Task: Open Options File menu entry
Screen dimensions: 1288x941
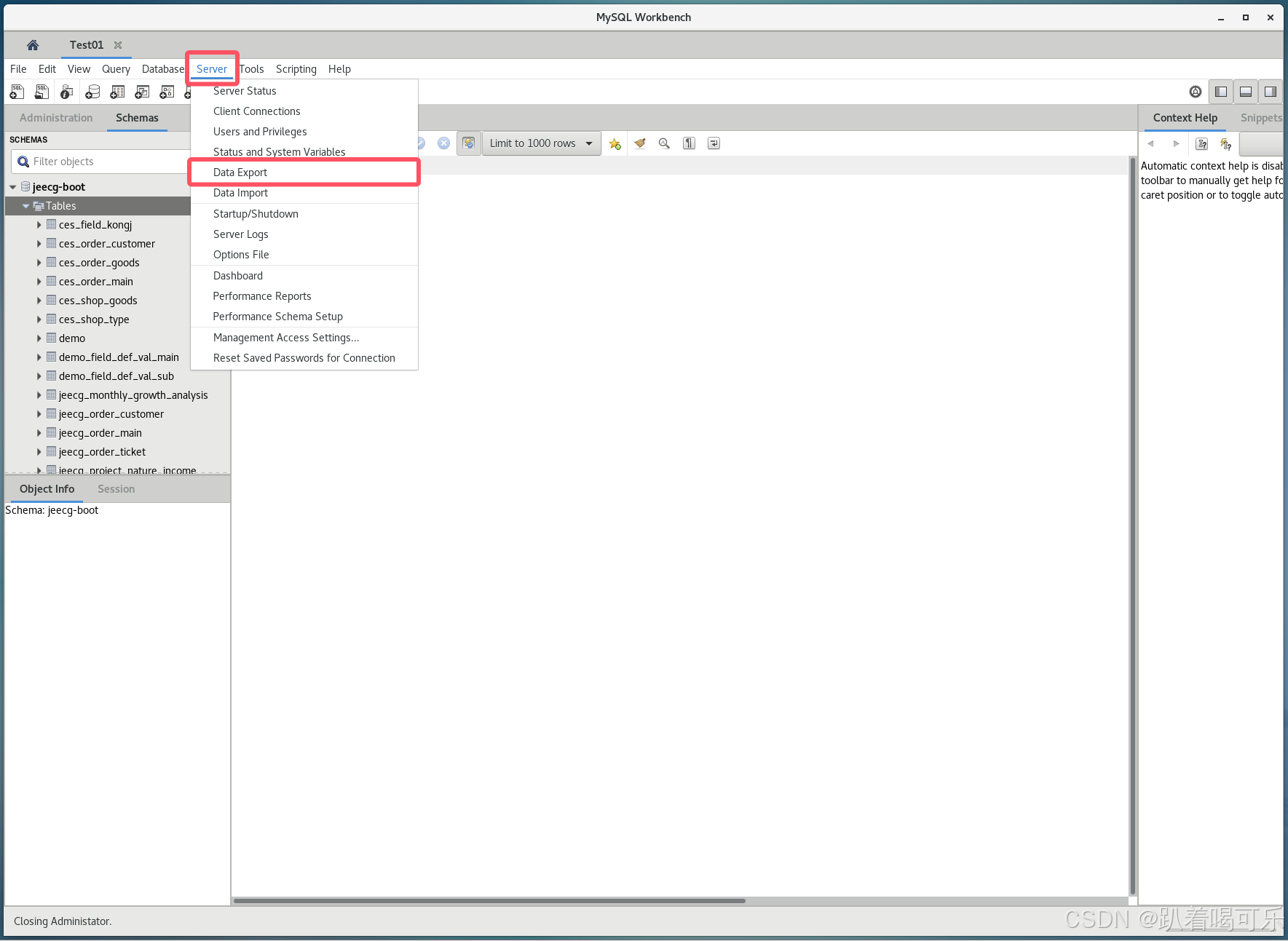Action: point(304,255)
